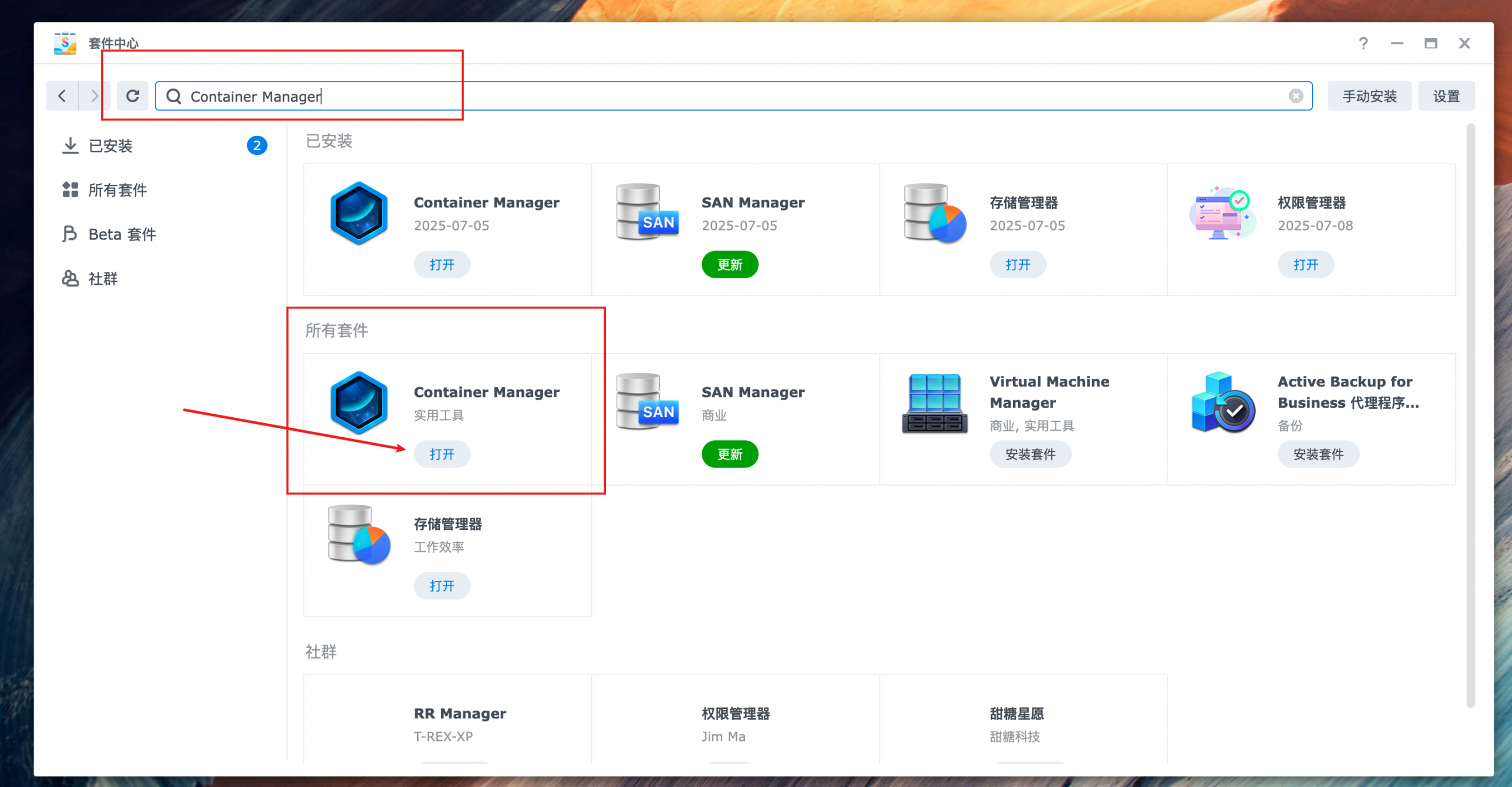Install Virtual Machine Manager package

pyautogui.click(x=1031, y=454)
